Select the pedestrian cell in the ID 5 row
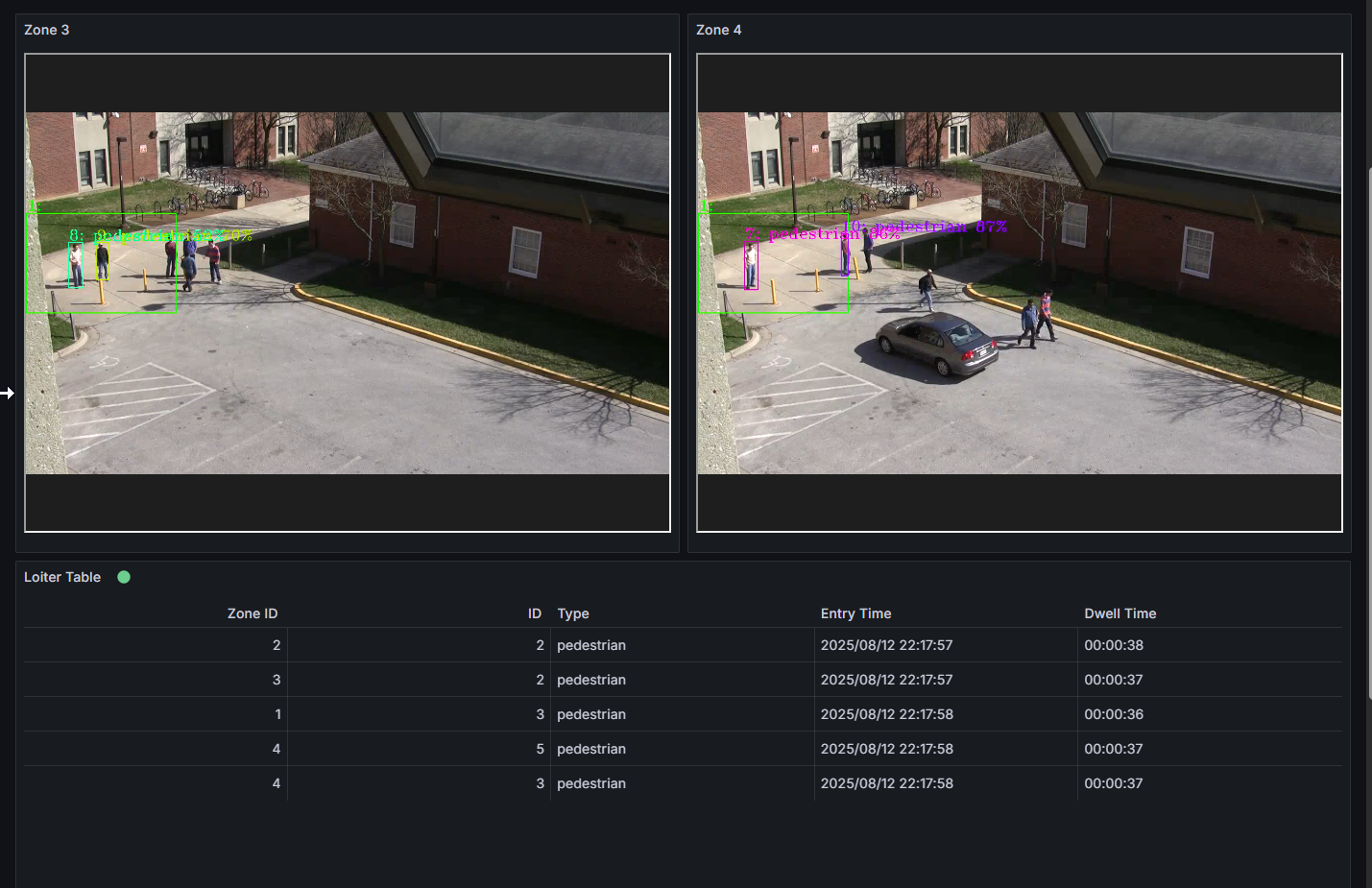The height and width of the screenshot is (888, 1372). click(591, 749)
